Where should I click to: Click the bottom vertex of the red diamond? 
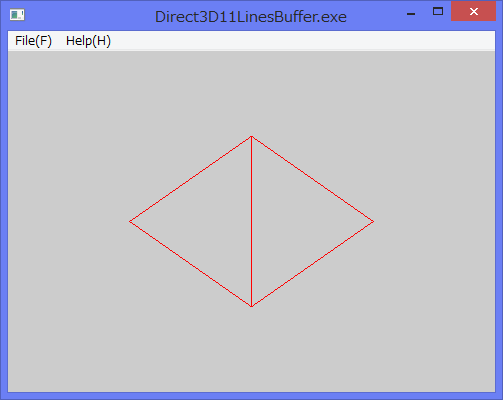tap(251, 306)
